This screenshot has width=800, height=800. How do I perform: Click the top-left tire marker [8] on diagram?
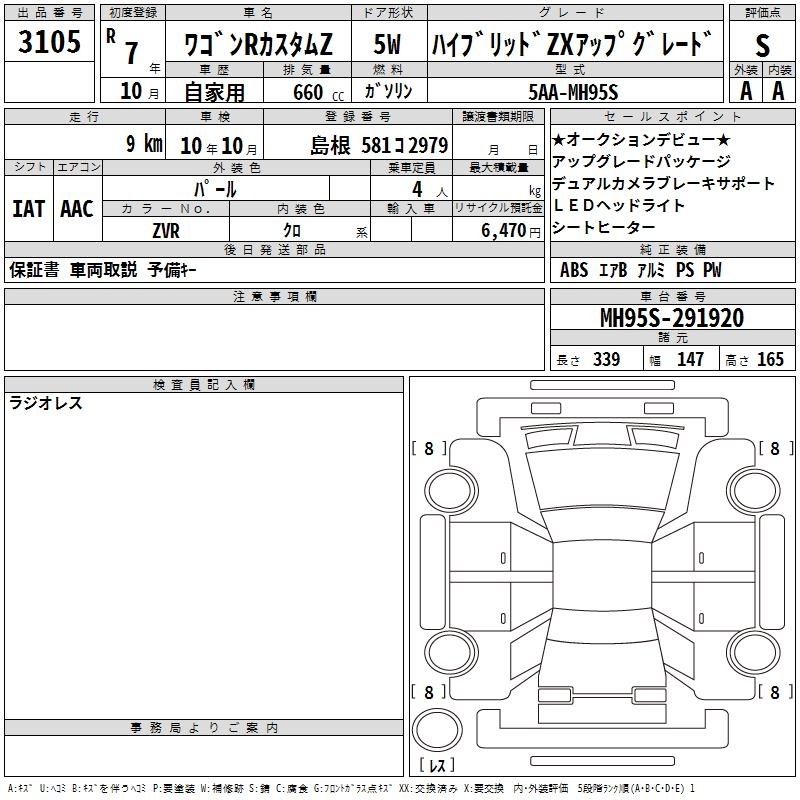(429, 449)
